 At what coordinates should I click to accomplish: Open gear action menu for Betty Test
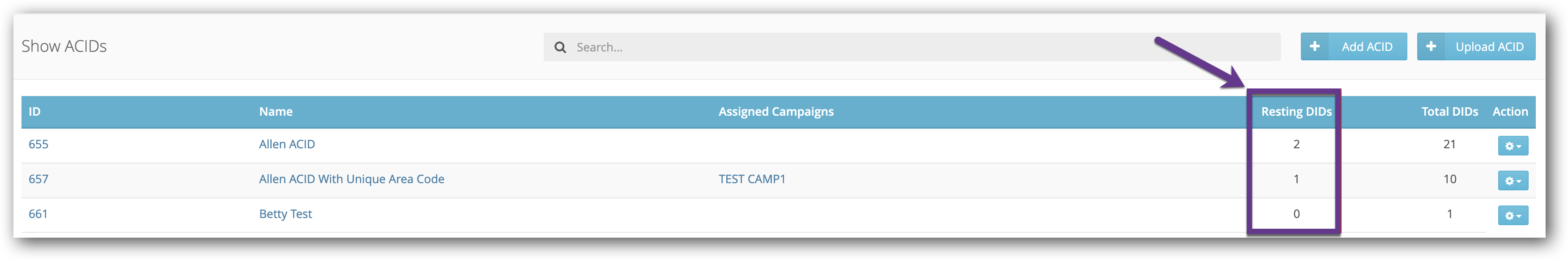click(1513, 215)
